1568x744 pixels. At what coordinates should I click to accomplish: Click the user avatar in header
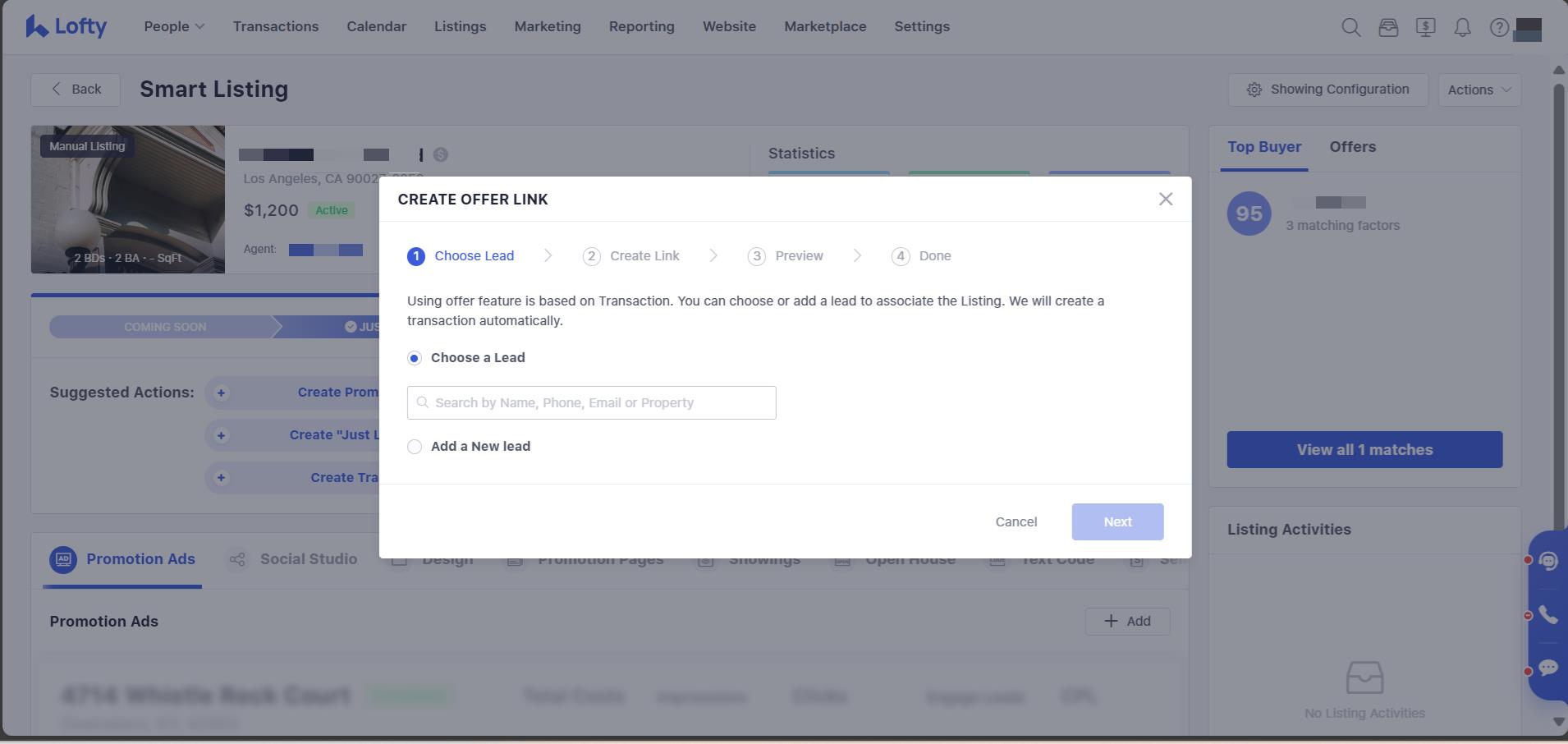click(x=1528, y=29)
